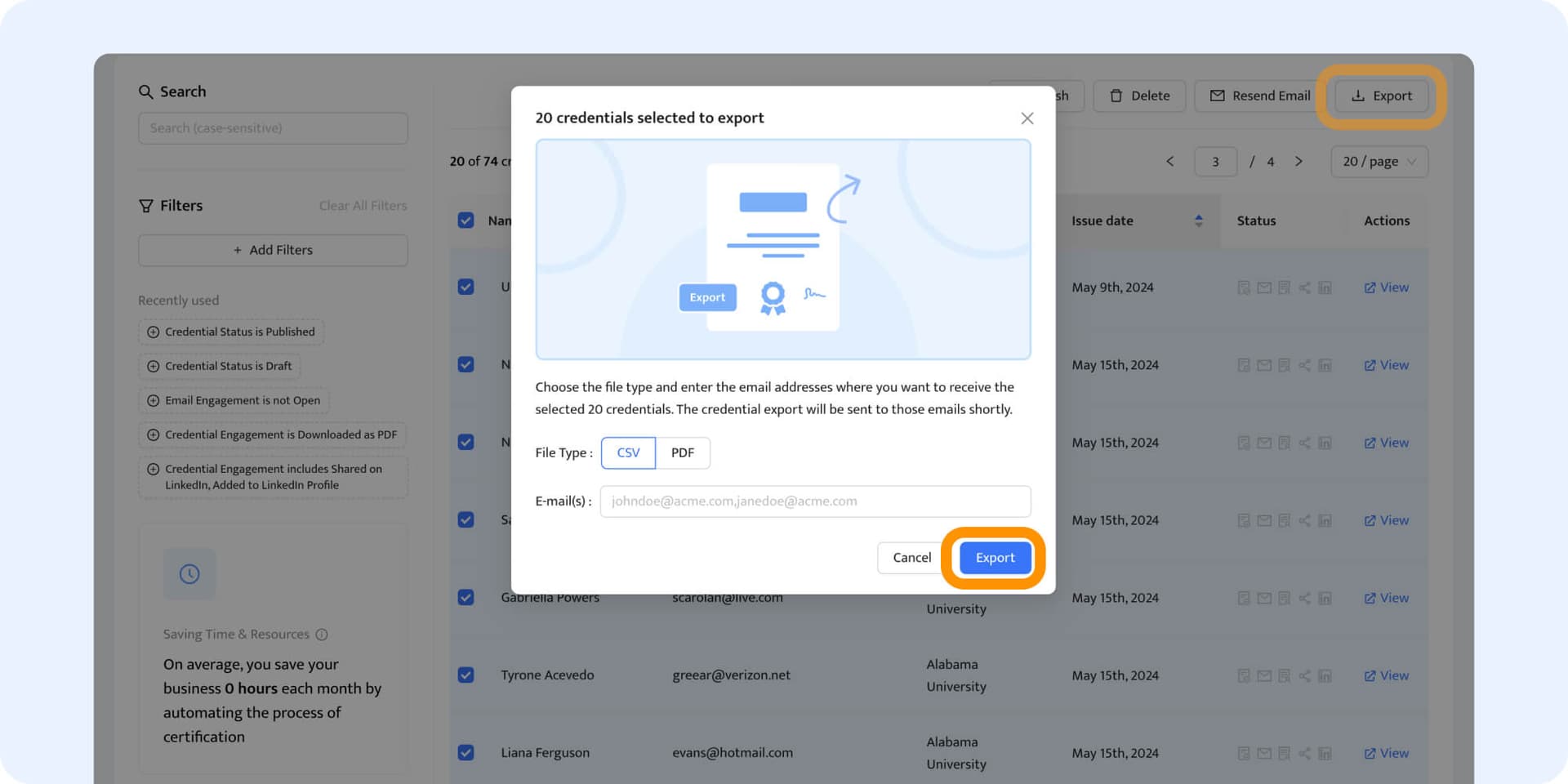The image size is (1568, 784).
Task: Click Resend Email envelope button
Action: click(1258, 96)
